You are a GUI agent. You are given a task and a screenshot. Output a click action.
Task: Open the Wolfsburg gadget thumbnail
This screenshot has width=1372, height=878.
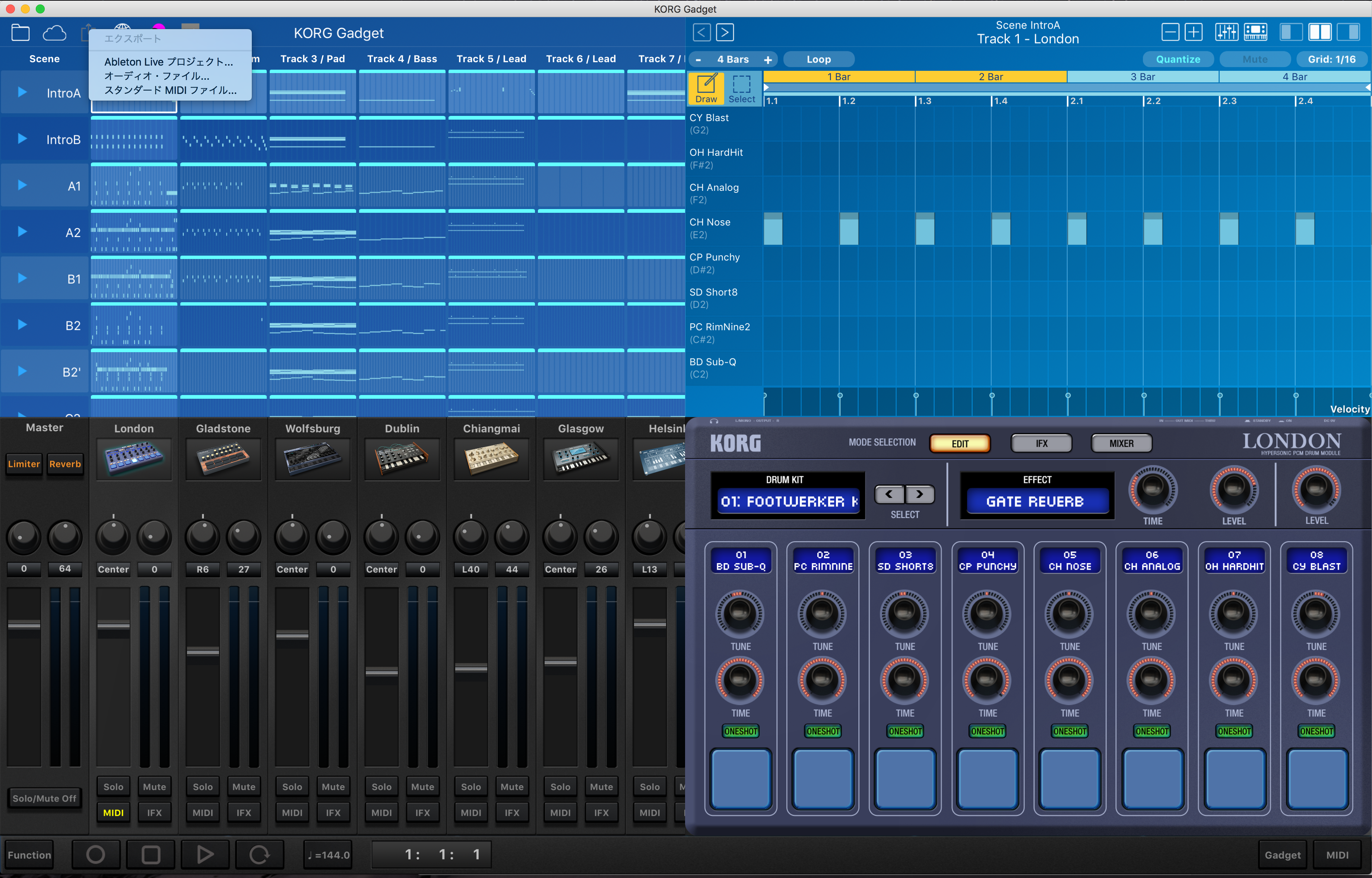[x=313, y=459]
